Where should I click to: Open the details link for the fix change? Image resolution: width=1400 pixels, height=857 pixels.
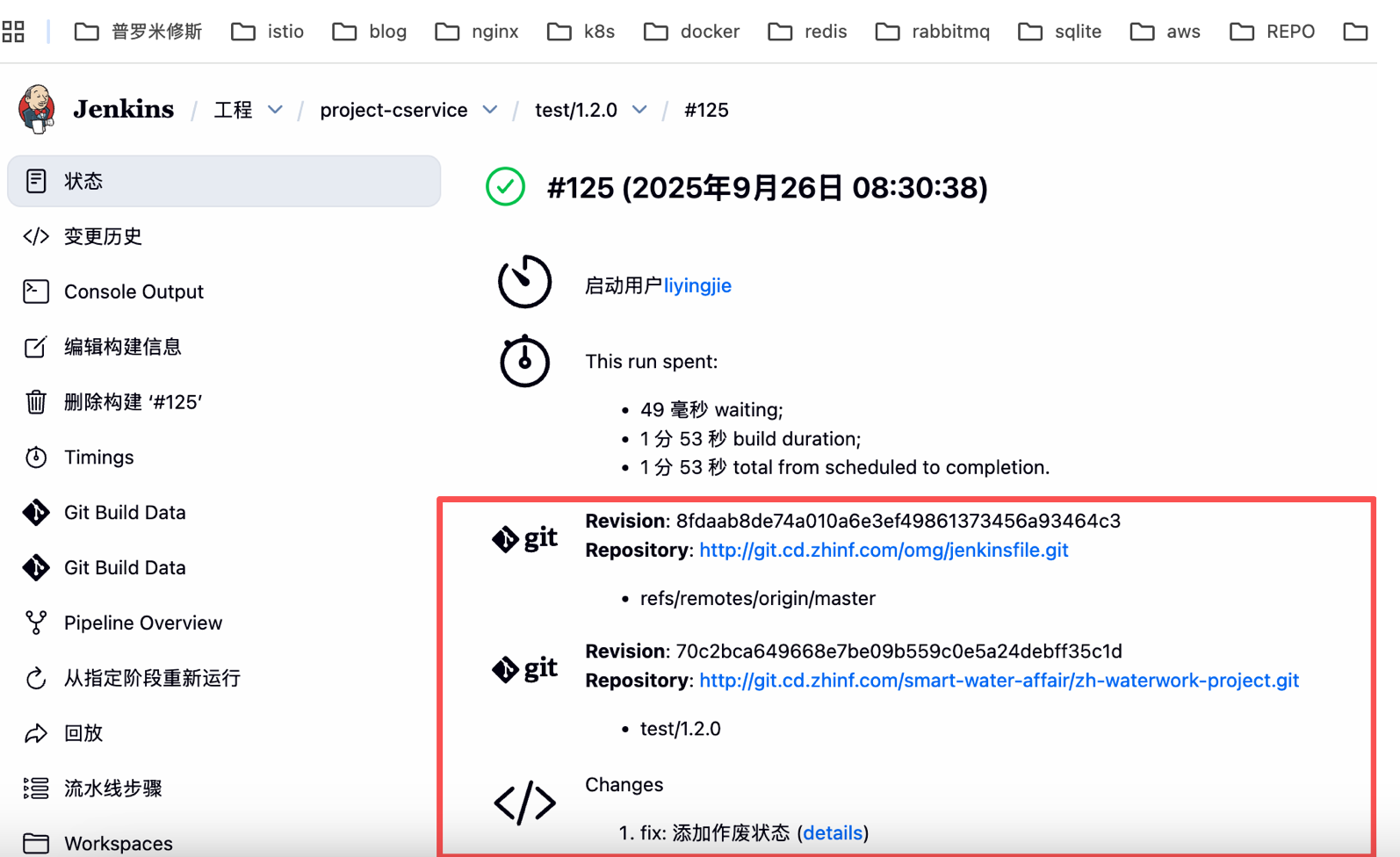tap(833, 832)
